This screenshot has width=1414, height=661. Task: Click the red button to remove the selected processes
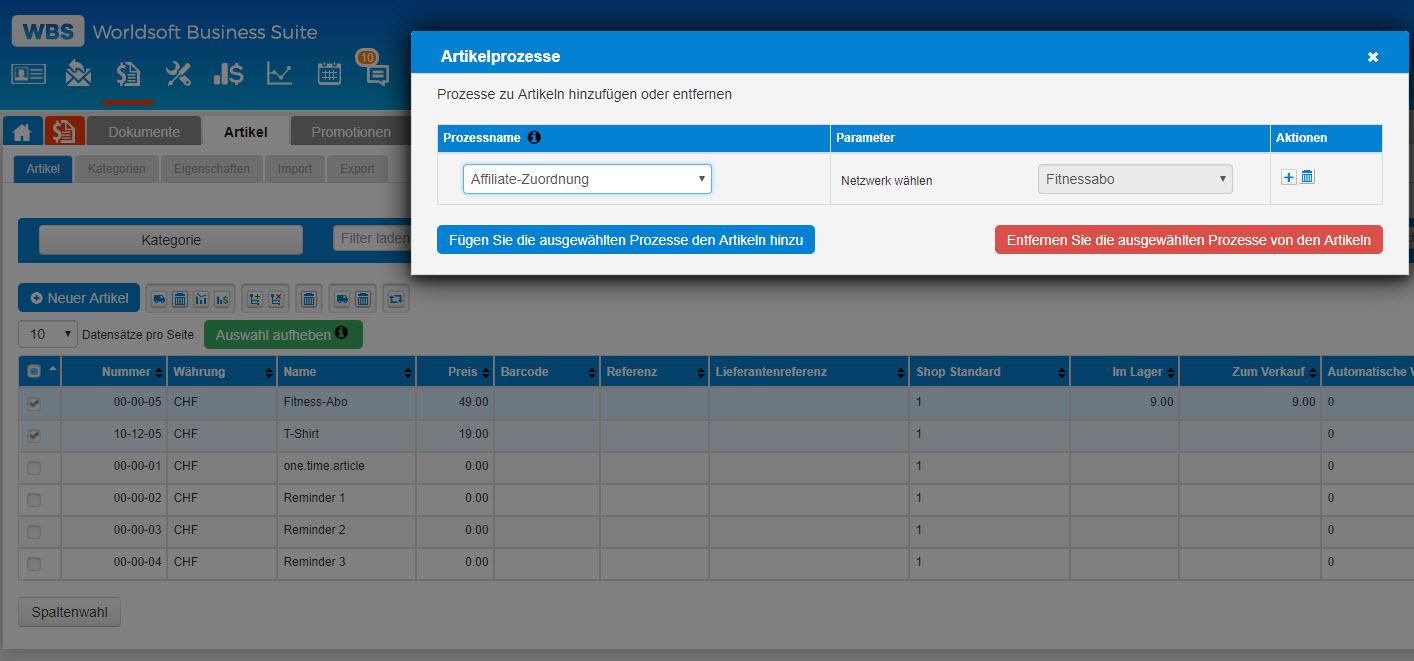point(1188,240)
